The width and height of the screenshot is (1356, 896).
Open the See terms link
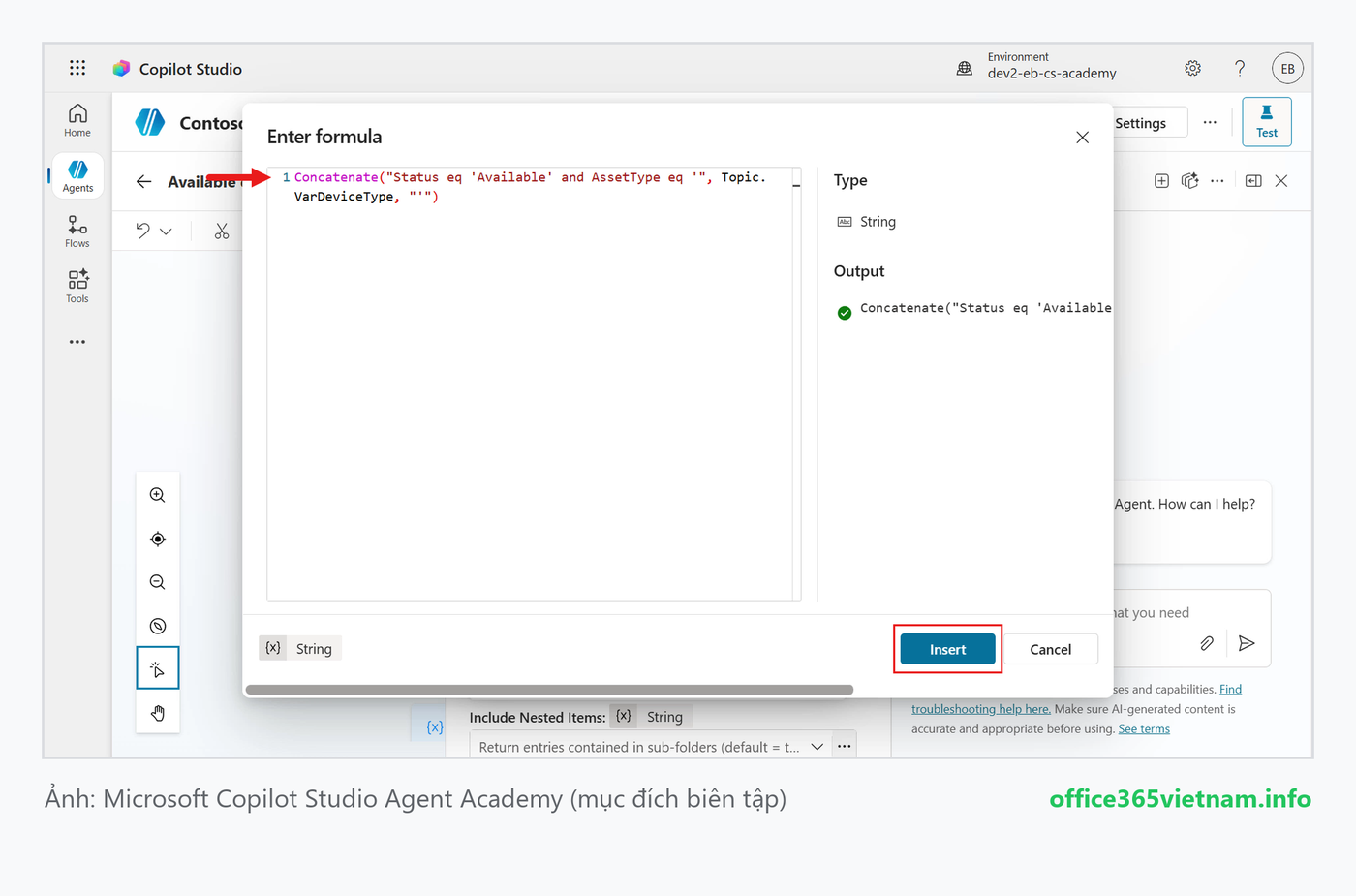1144,729
